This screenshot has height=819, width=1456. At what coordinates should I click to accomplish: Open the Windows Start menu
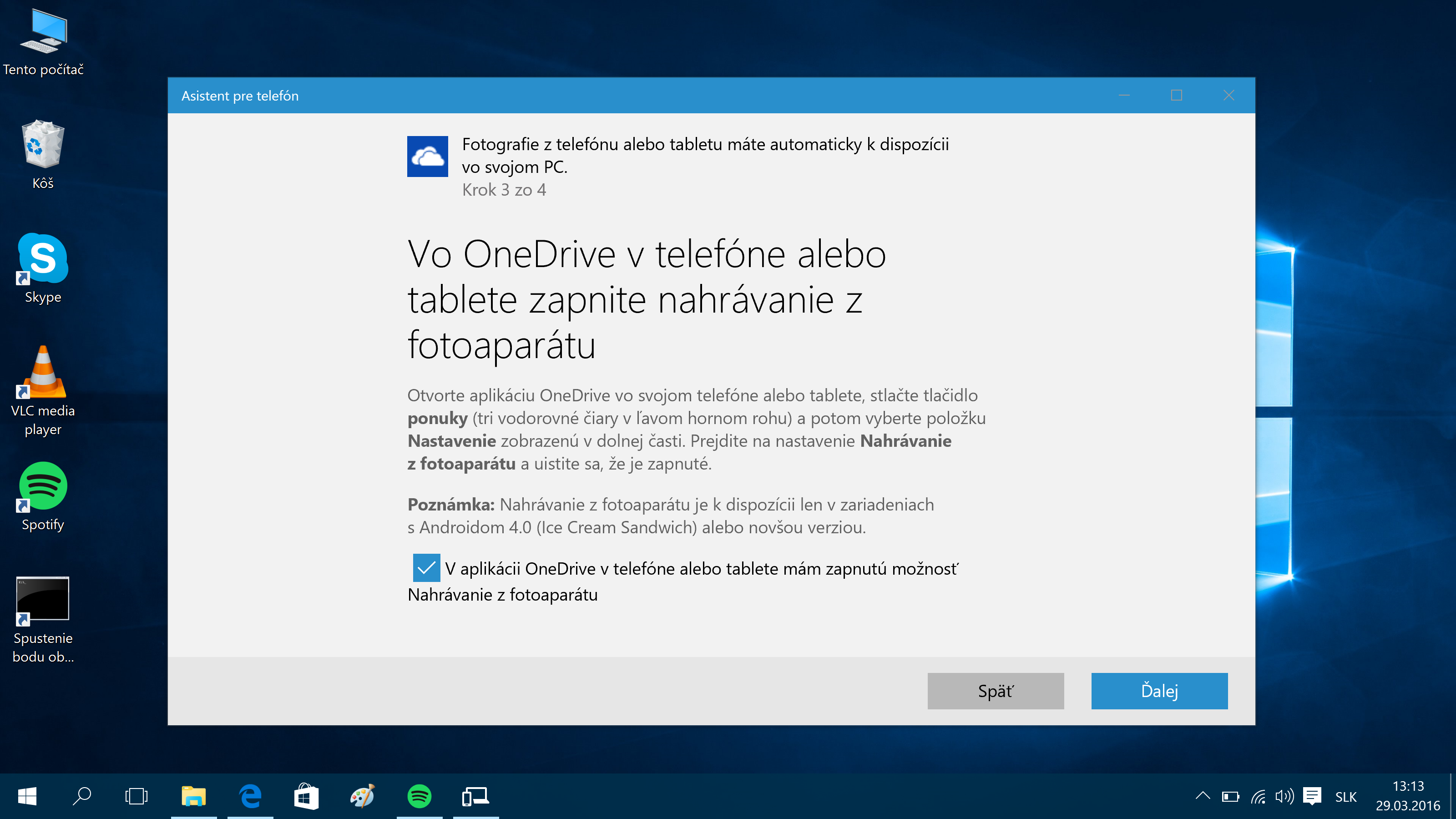coord(27,796)
